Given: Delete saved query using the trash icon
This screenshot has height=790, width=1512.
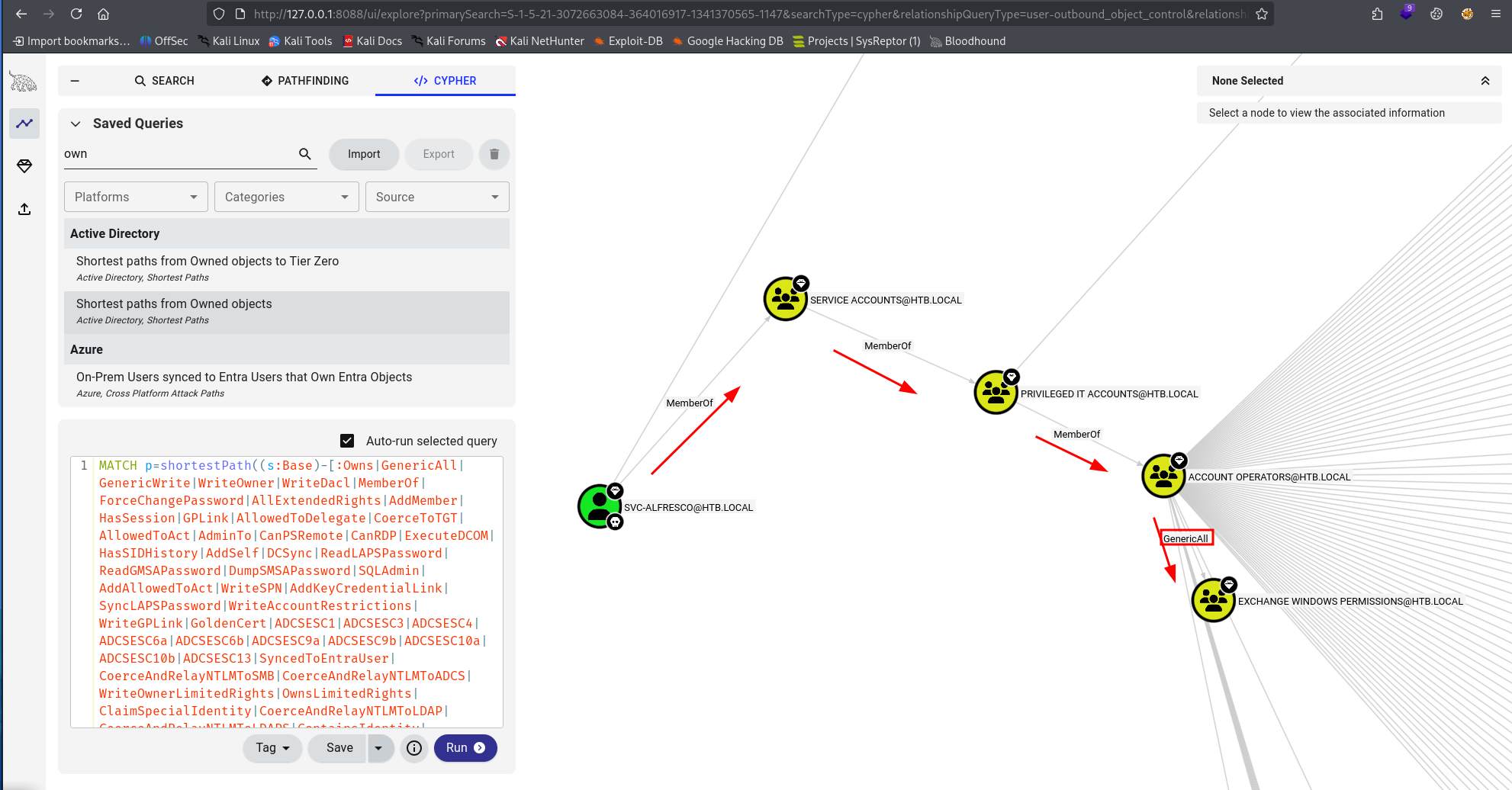Looking at the screenshot, I should (494, 154).
